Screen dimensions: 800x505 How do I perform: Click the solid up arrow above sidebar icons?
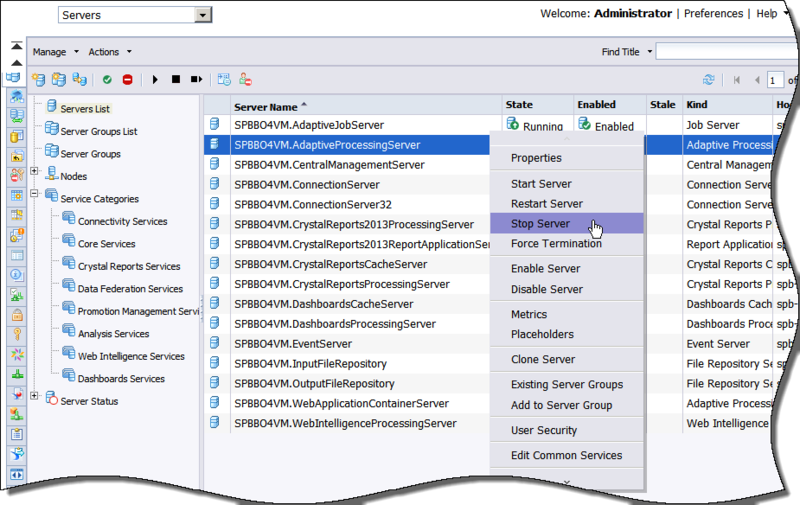tap(16, 63)
